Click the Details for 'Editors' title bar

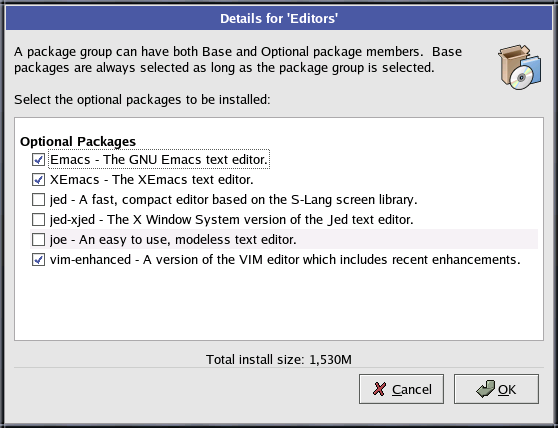coord(279,19)
